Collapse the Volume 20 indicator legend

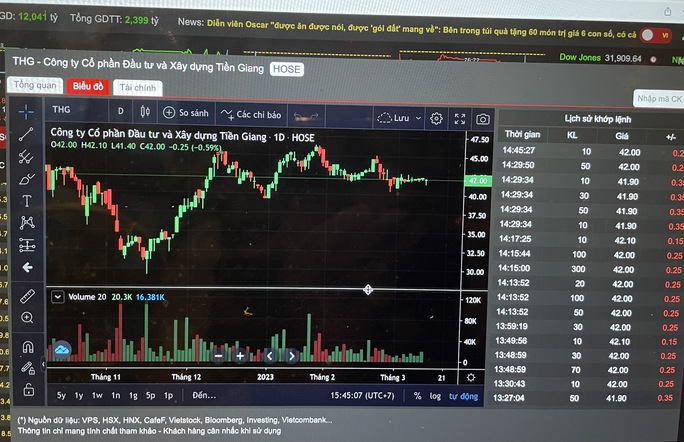click(57, 297)
